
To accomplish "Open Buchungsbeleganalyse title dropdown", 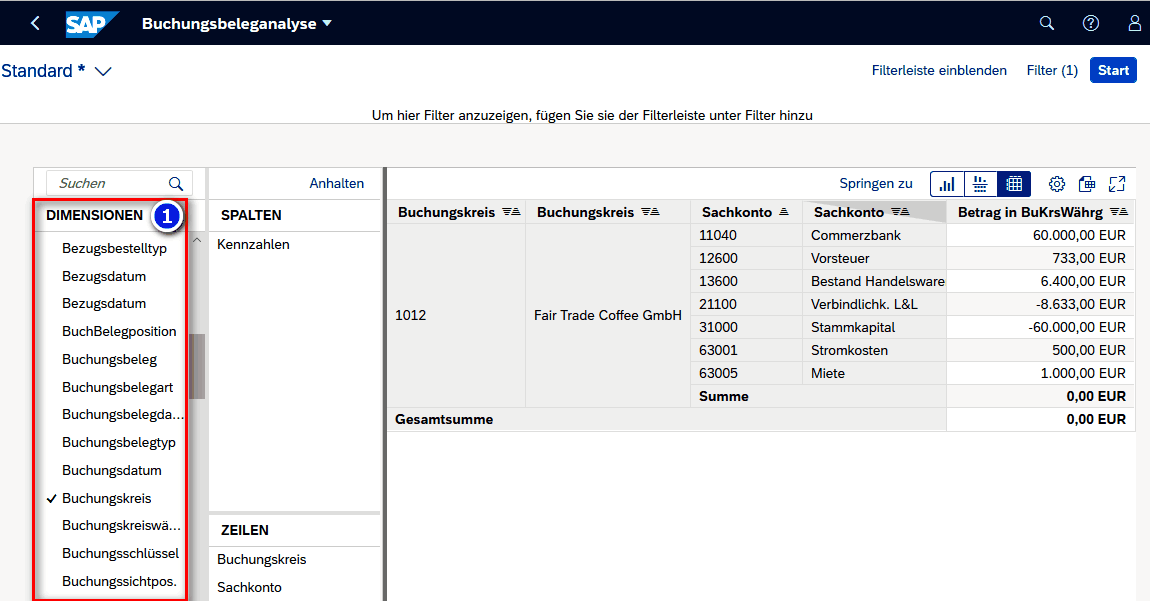I will click(x=327, y=23).
